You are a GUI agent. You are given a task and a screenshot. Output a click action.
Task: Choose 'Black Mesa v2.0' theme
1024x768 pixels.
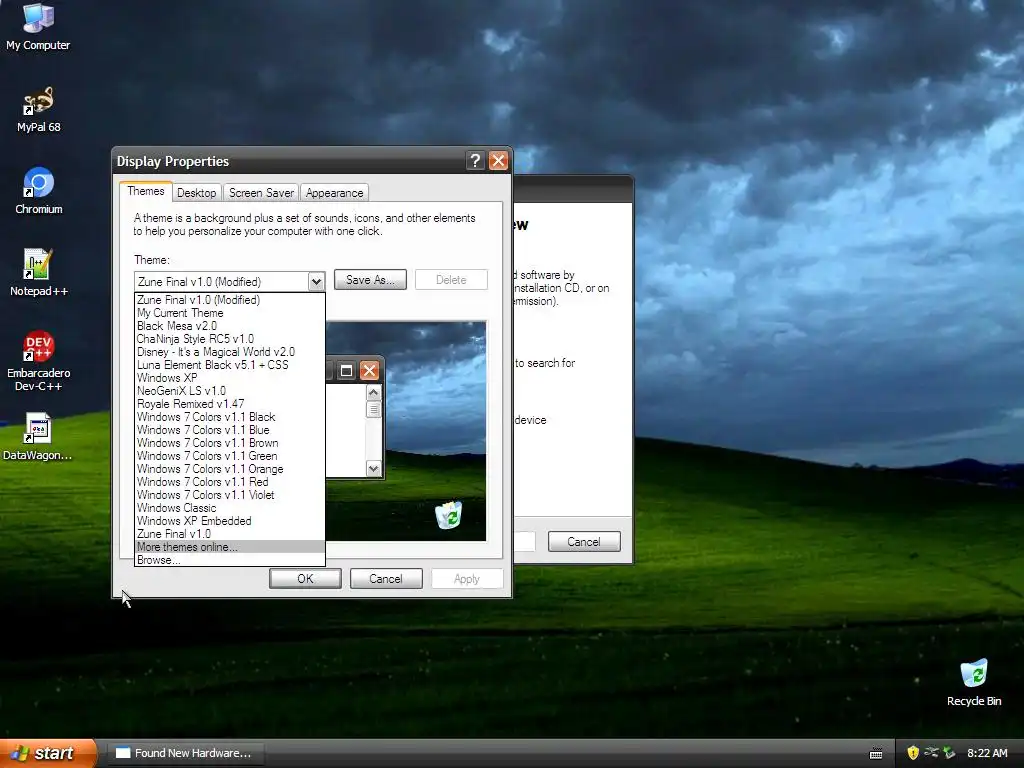229,326
